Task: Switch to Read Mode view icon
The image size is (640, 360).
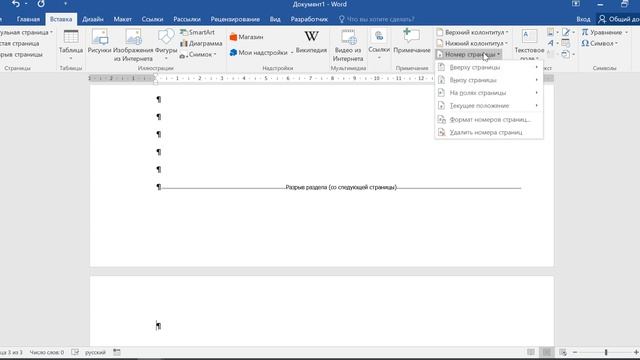Action: coord(531,352)
